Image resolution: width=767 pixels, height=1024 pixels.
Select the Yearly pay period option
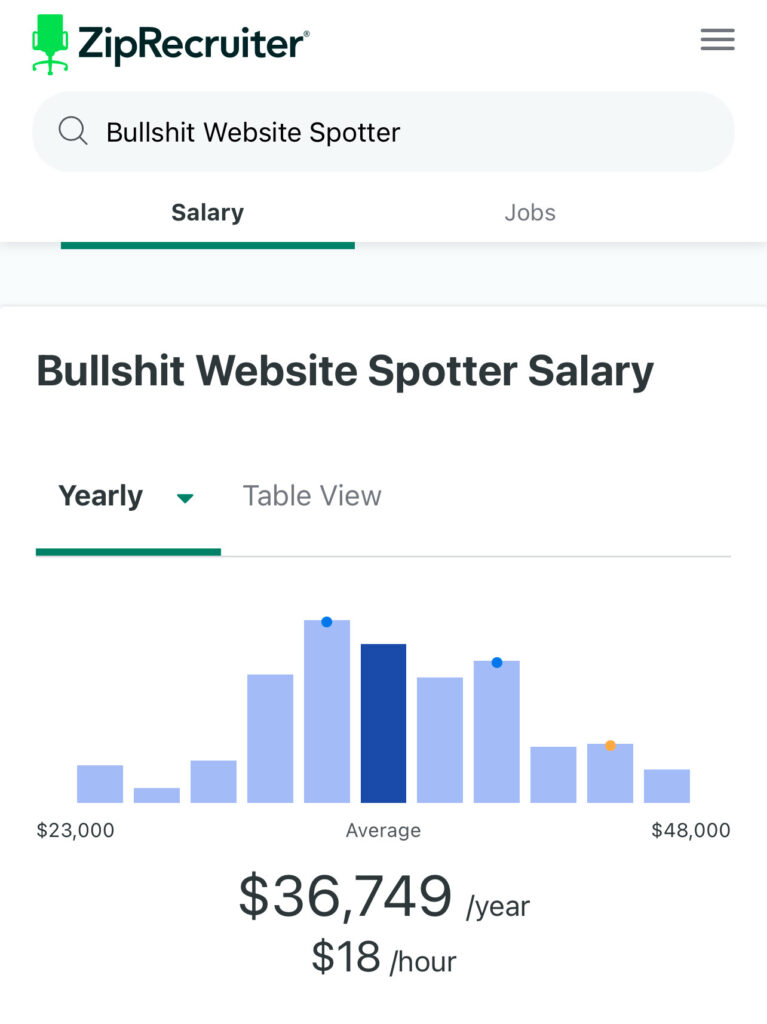click(101, 496)
